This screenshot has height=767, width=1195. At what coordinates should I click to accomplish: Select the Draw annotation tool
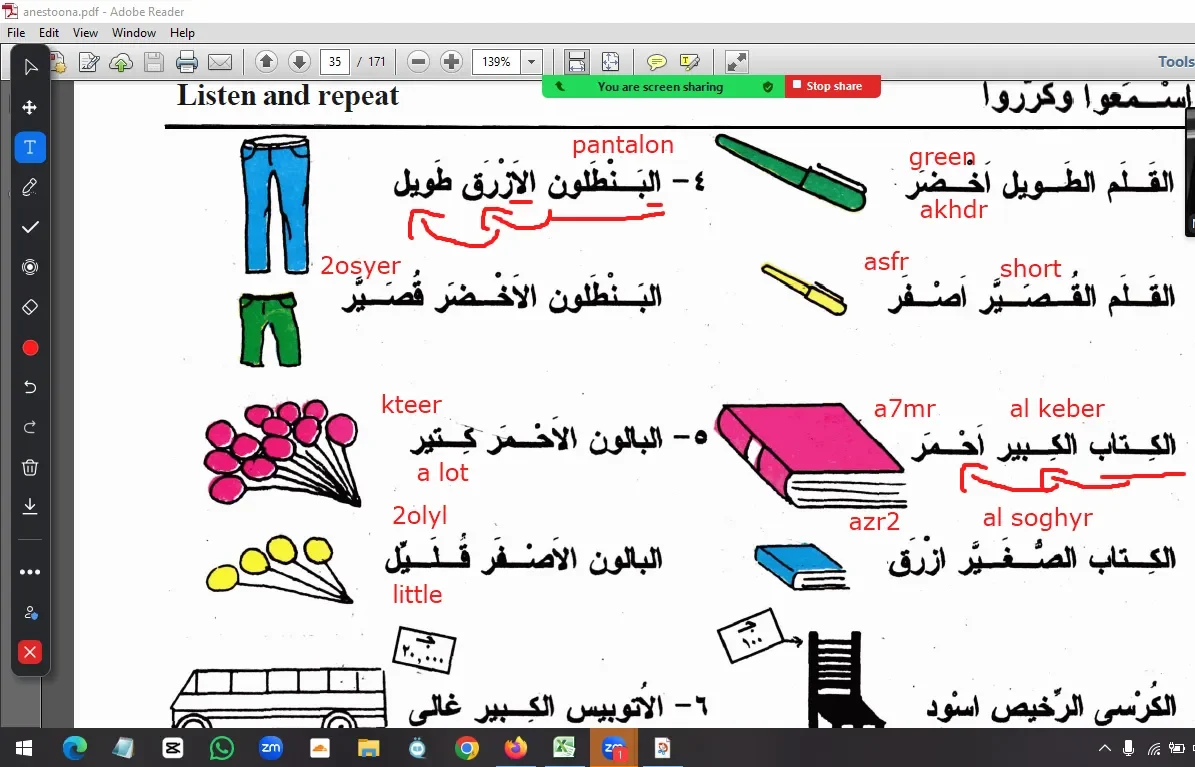(30, 187)
